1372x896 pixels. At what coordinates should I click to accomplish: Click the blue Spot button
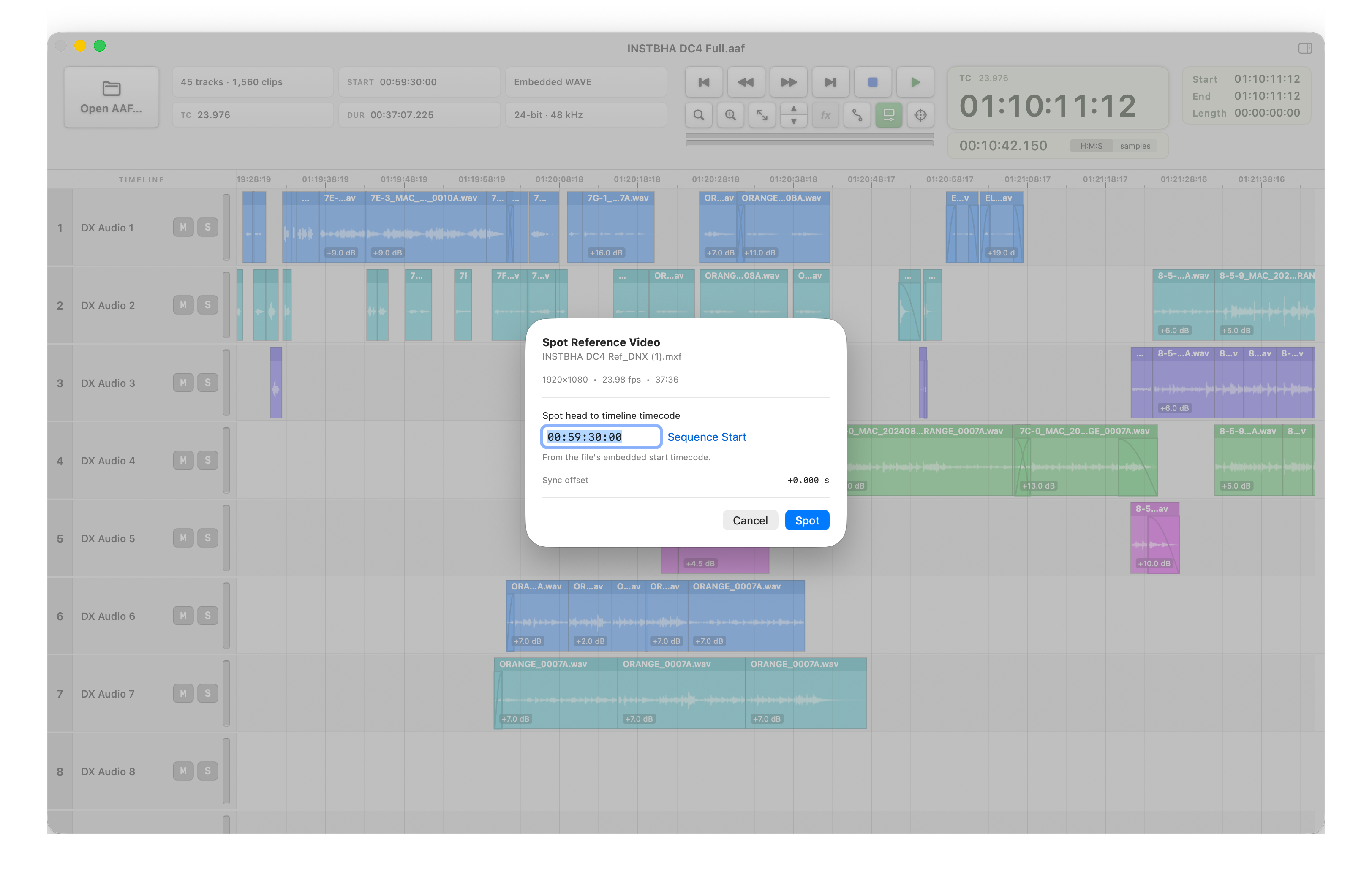point(807,520)
